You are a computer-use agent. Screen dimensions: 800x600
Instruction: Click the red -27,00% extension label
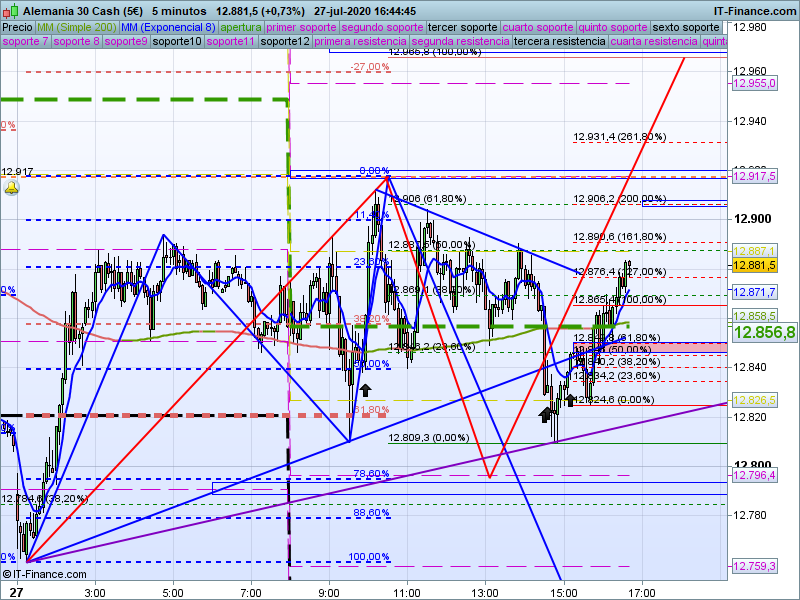point(370,67)
